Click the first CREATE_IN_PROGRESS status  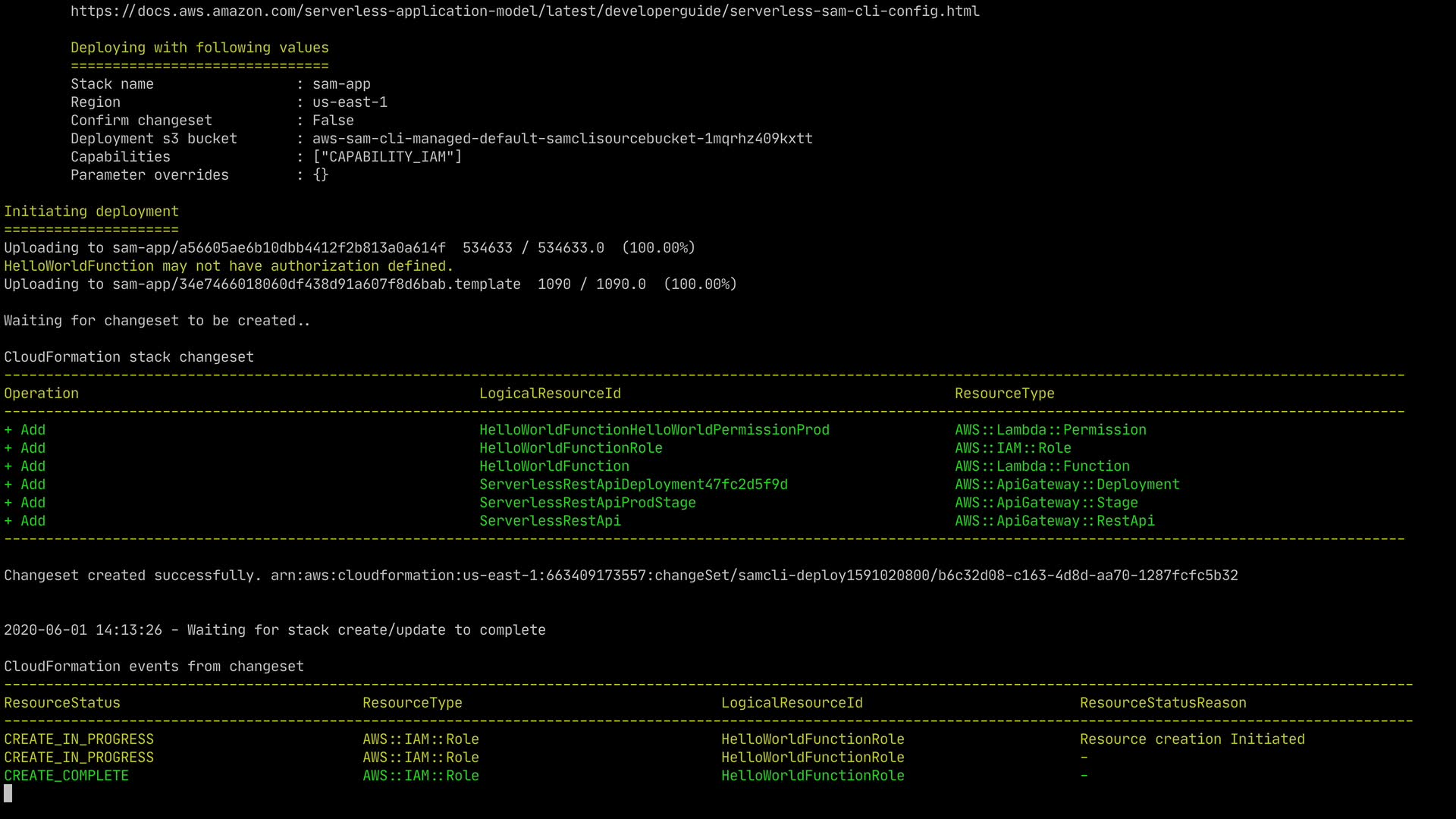tap(79, 739)
